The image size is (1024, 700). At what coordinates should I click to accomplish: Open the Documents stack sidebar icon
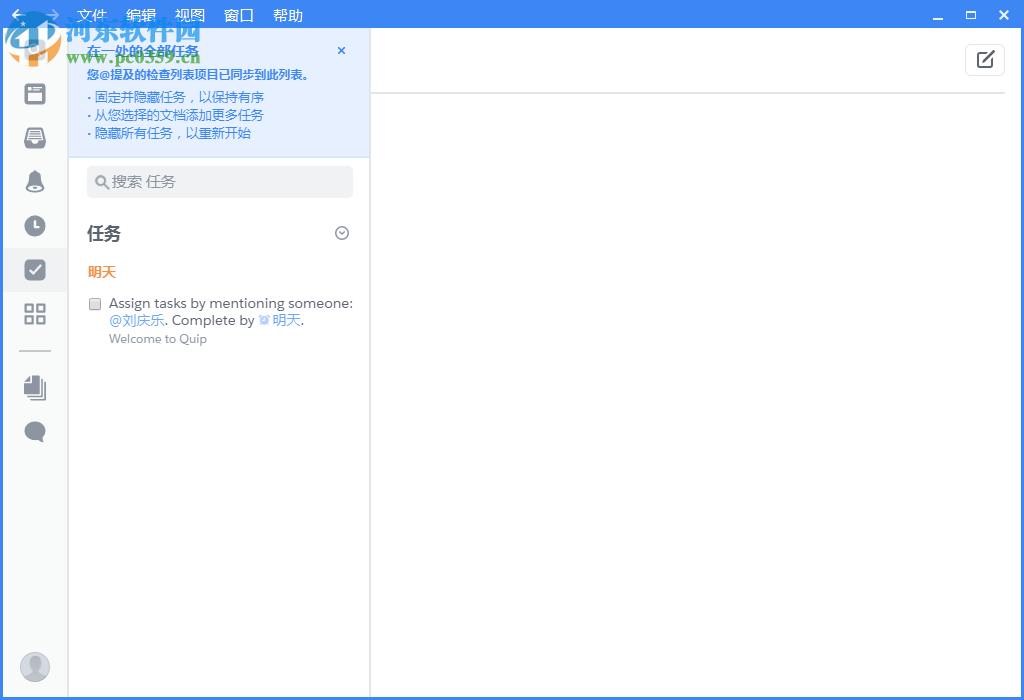pos(35,388)
